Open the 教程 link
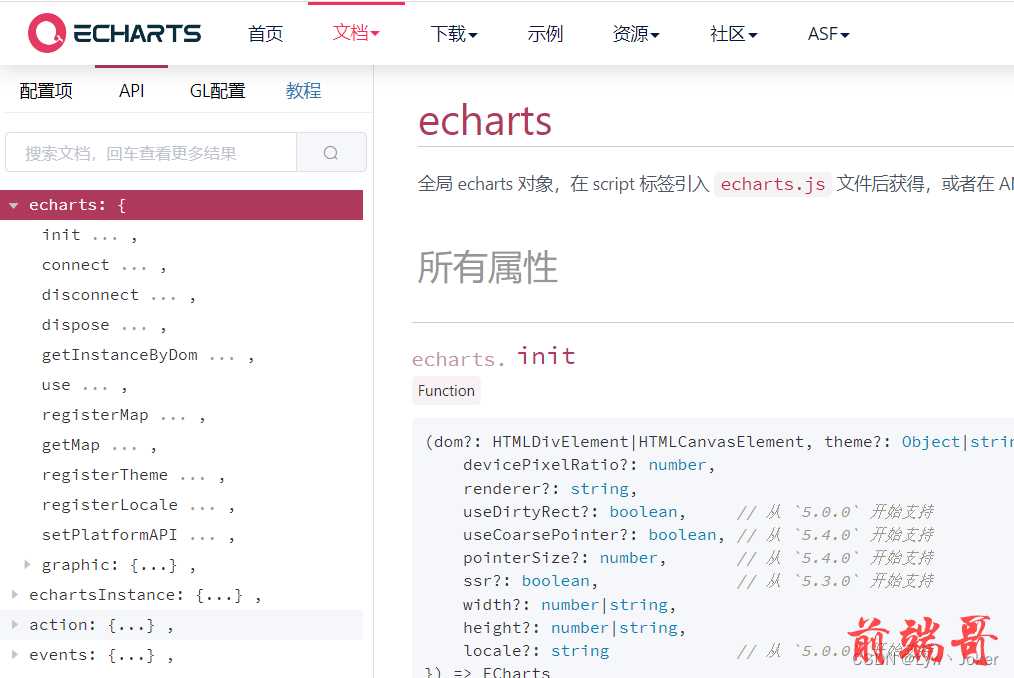The height and width of the screenshot is (678, 1014). click(303, 91)
